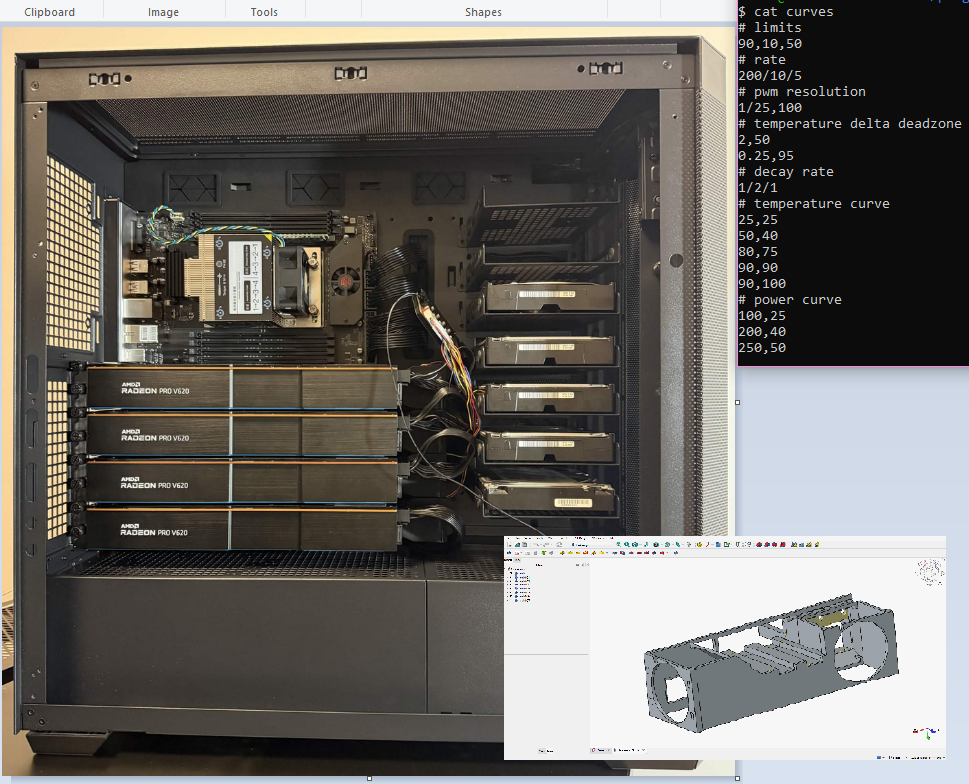Select the Clipboard ribbon group label
The width and height of the screenshot is (969, 784).
pyautogui.click(x=49, y=12)
